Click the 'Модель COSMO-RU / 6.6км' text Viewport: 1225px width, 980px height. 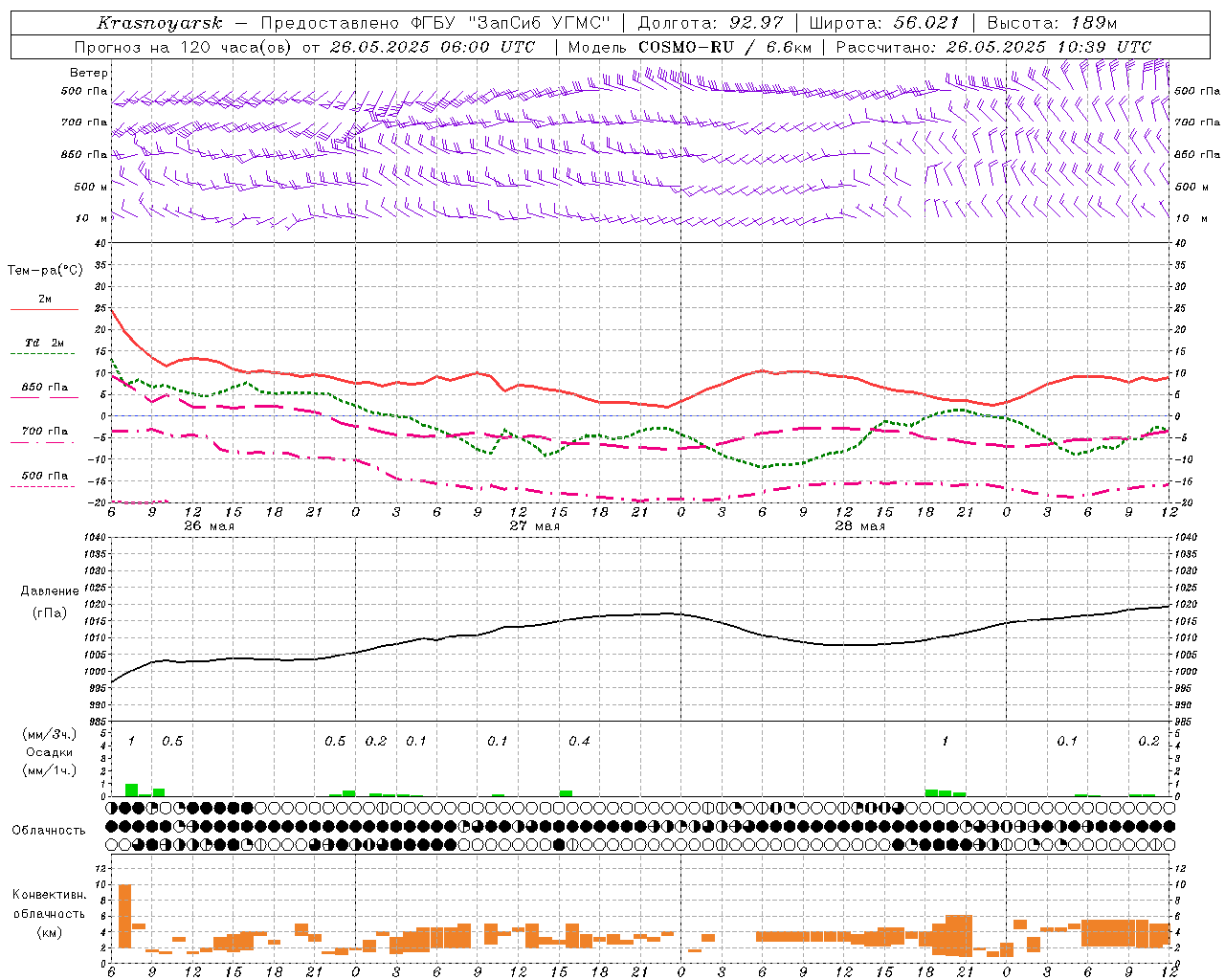pos(690,47)
